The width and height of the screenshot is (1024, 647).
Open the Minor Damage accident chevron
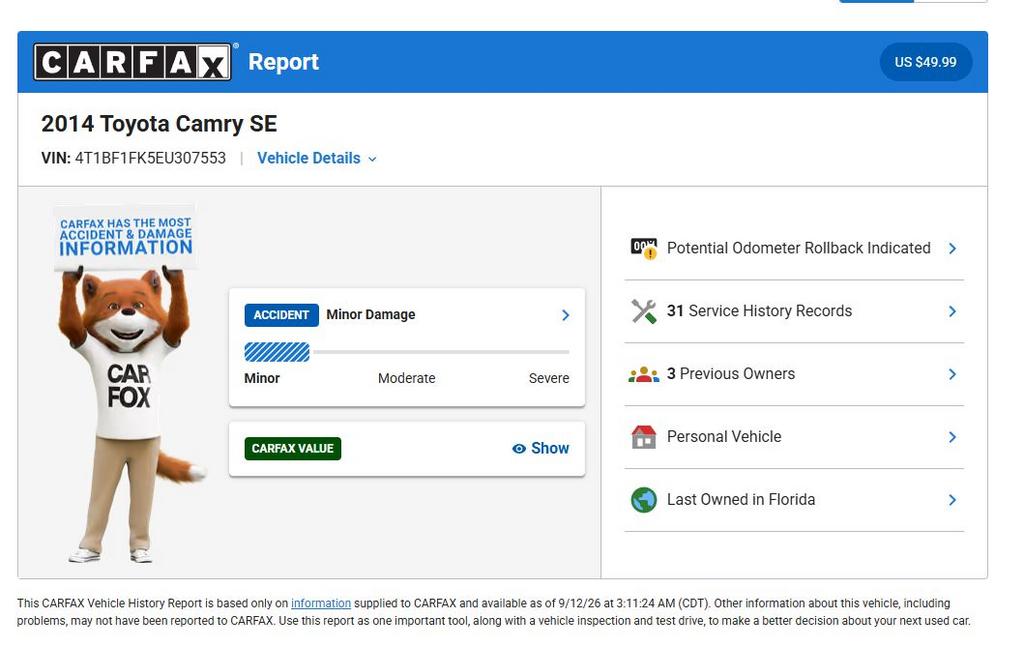[x=566, y=315]
